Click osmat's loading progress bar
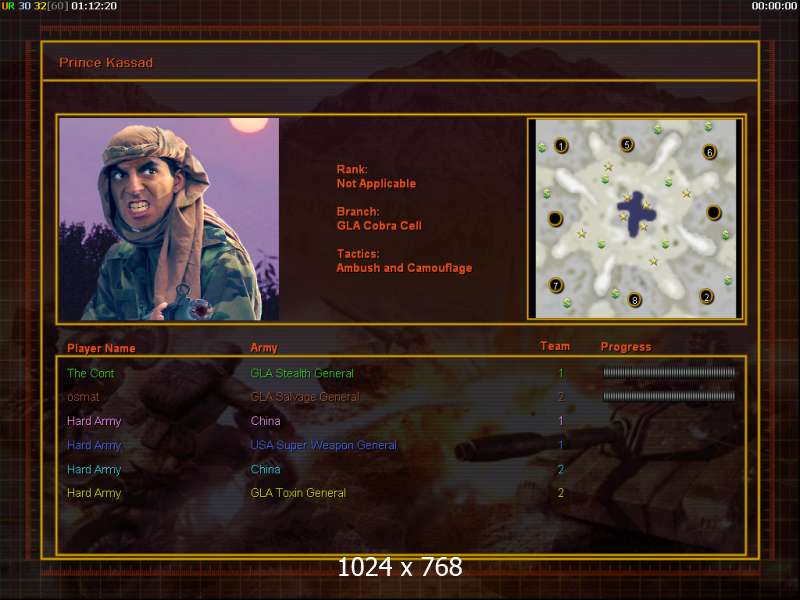800x600 pixels. point(669,396)
